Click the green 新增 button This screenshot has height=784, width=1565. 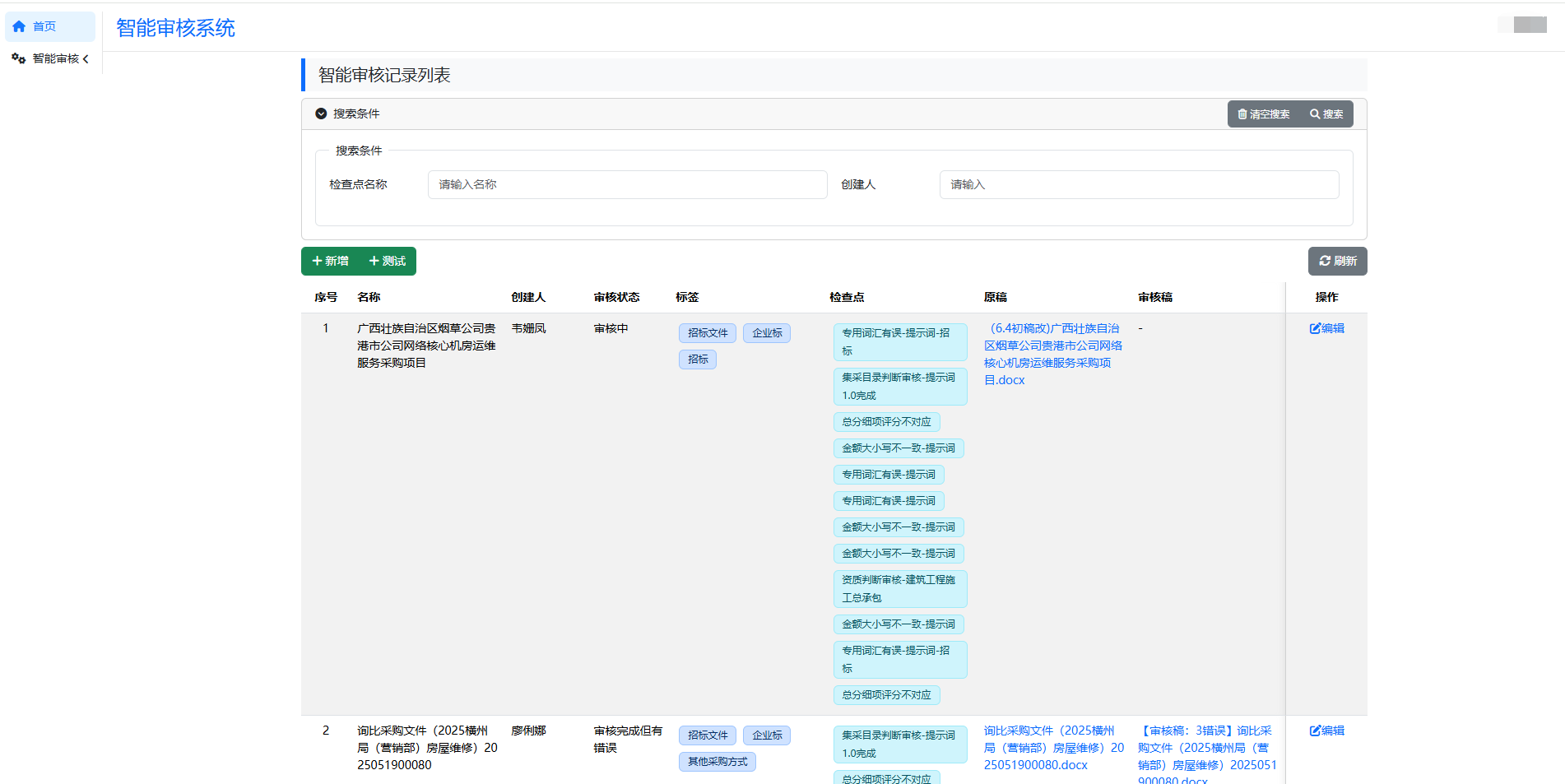coord(330,261)
